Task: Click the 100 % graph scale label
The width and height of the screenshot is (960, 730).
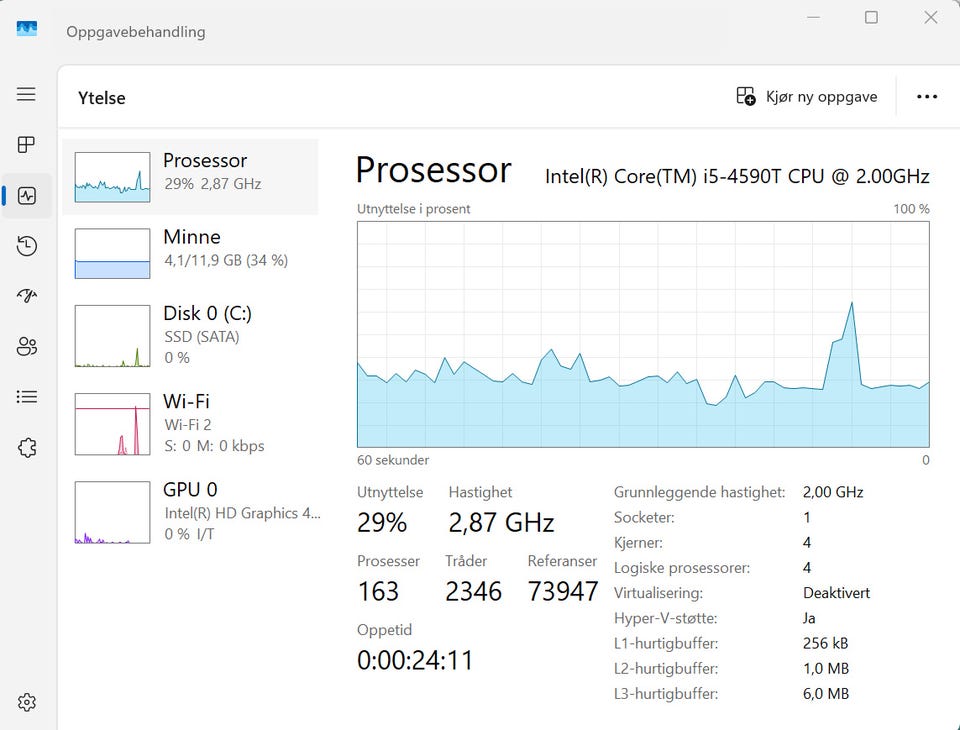Action: pyautogui.click(x=911, y=209)
